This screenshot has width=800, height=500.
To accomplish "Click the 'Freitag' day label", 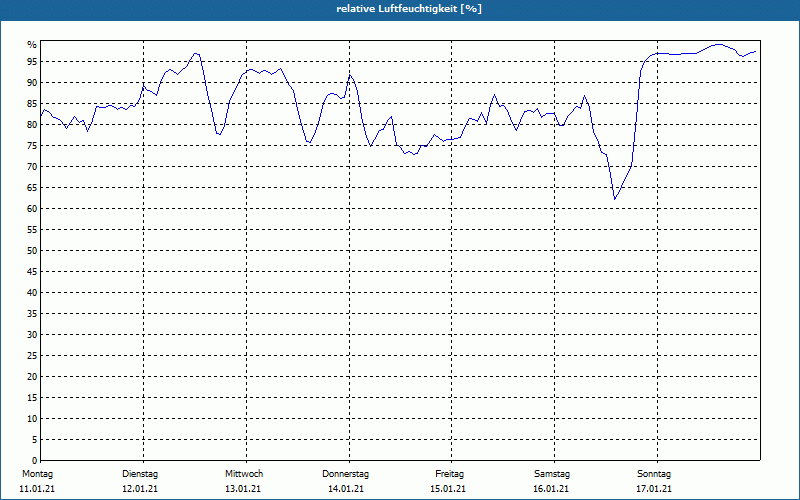I will click(449, 474).
